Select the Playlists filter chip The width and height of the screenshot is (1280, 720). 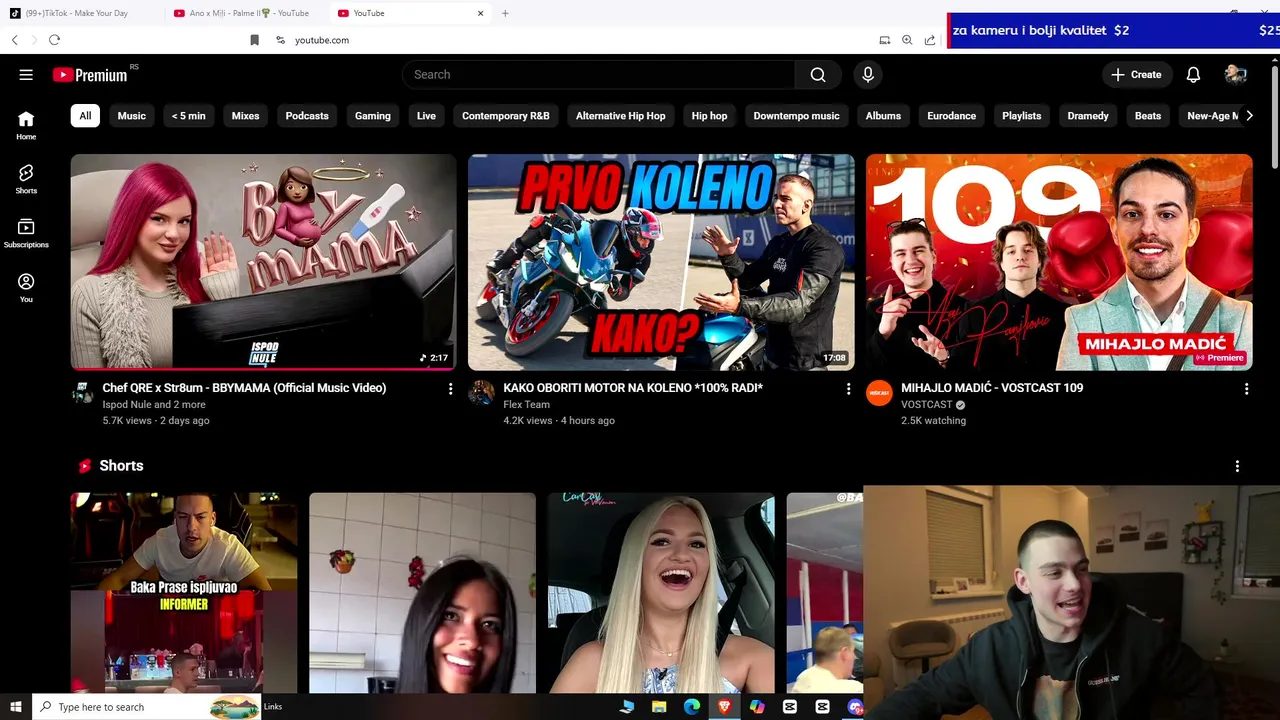(1021, 116)
